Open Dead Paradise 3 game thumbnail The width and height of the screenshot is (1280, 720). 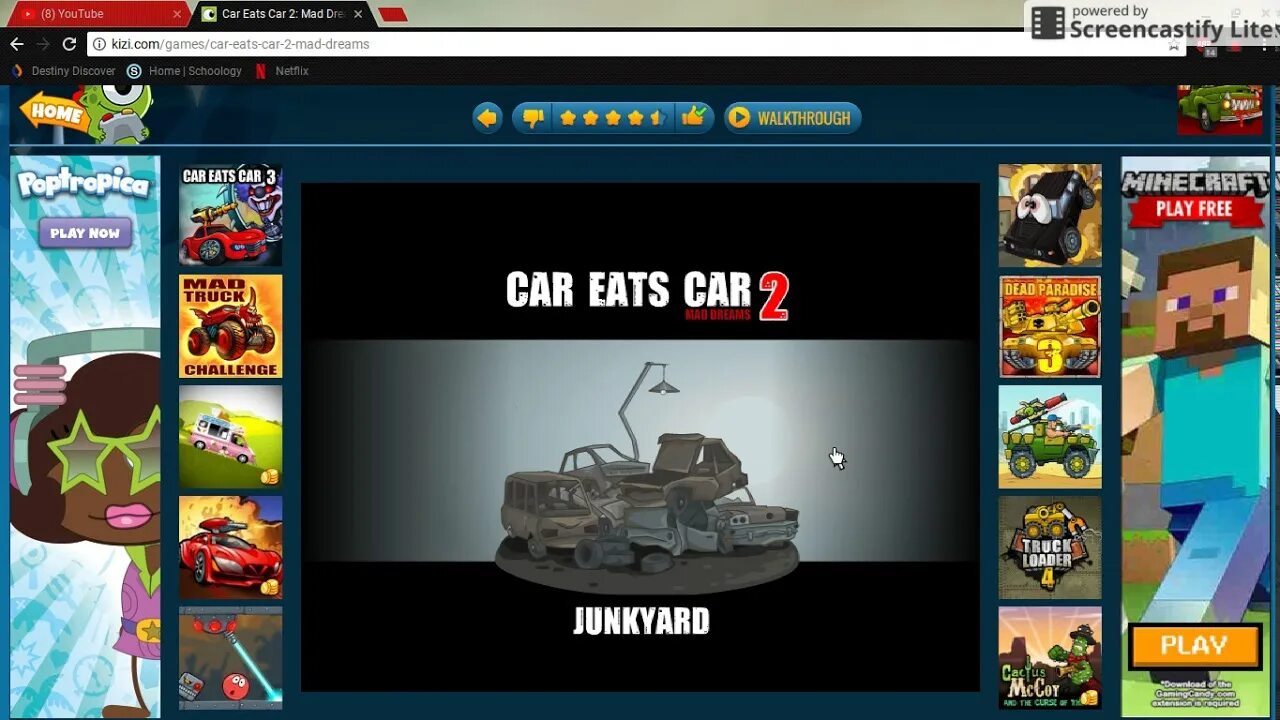[x=1050, y=327]
